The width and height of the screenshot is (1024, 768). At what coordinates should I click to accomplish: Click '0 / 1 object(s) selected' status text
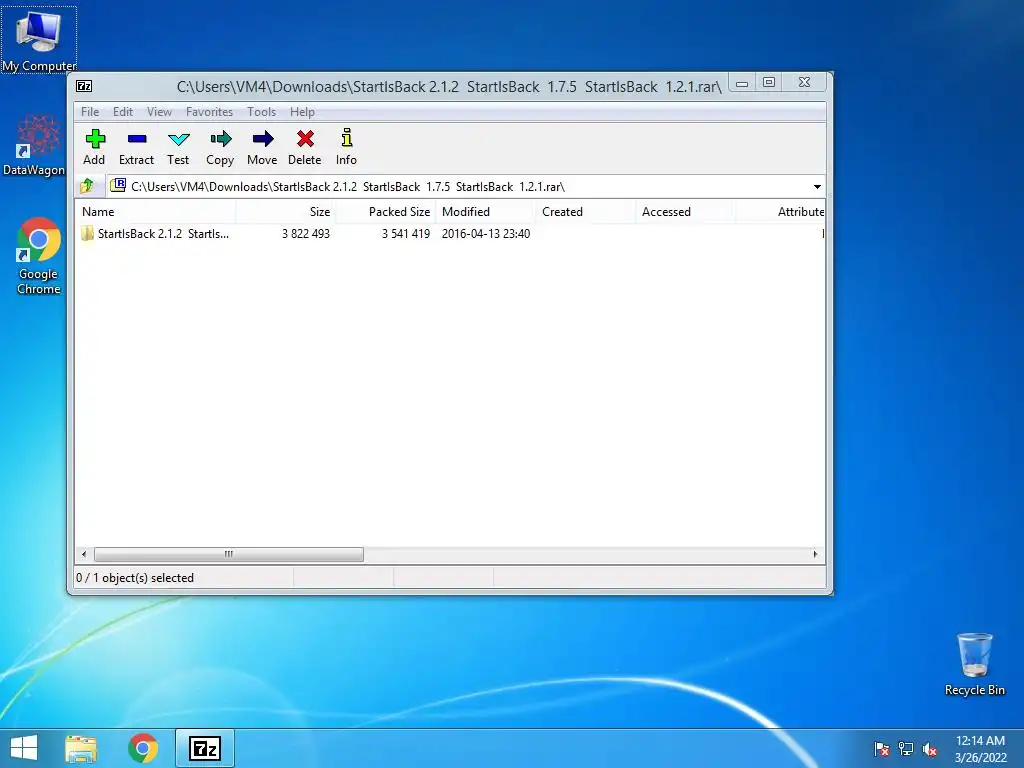tap(135, 578)
